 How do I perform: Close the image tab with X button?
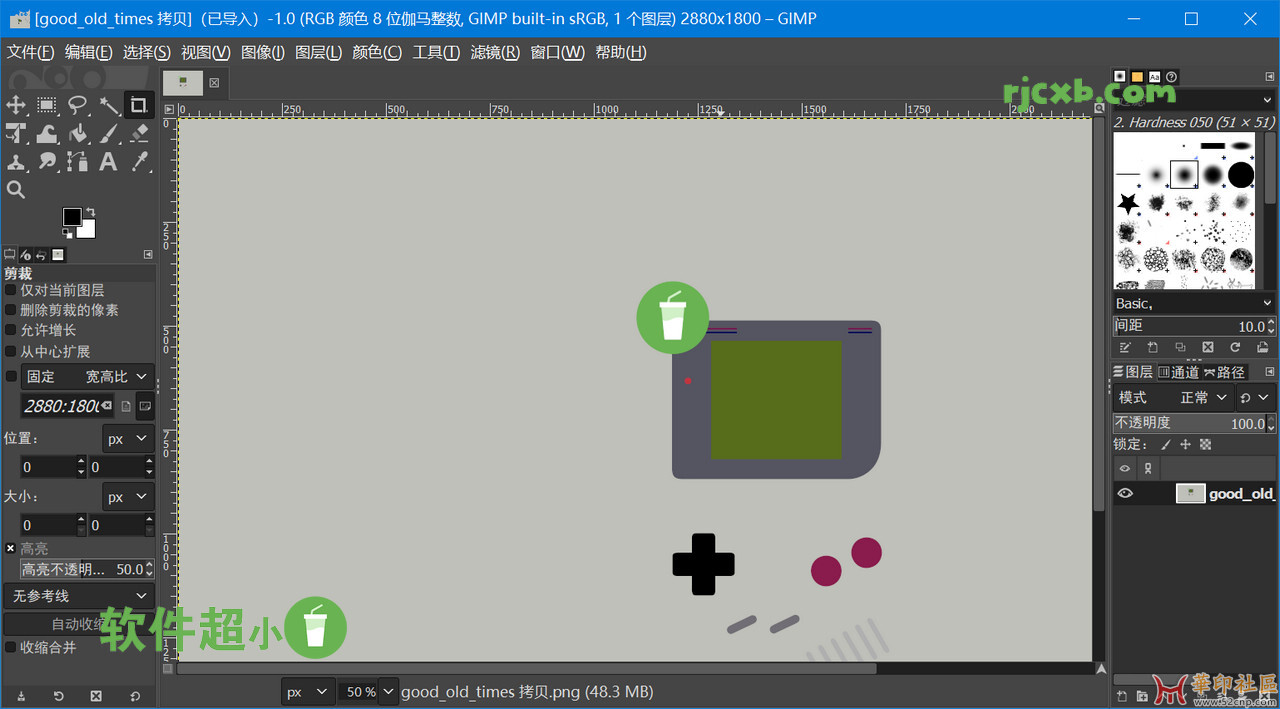click(x=214, y=83)
